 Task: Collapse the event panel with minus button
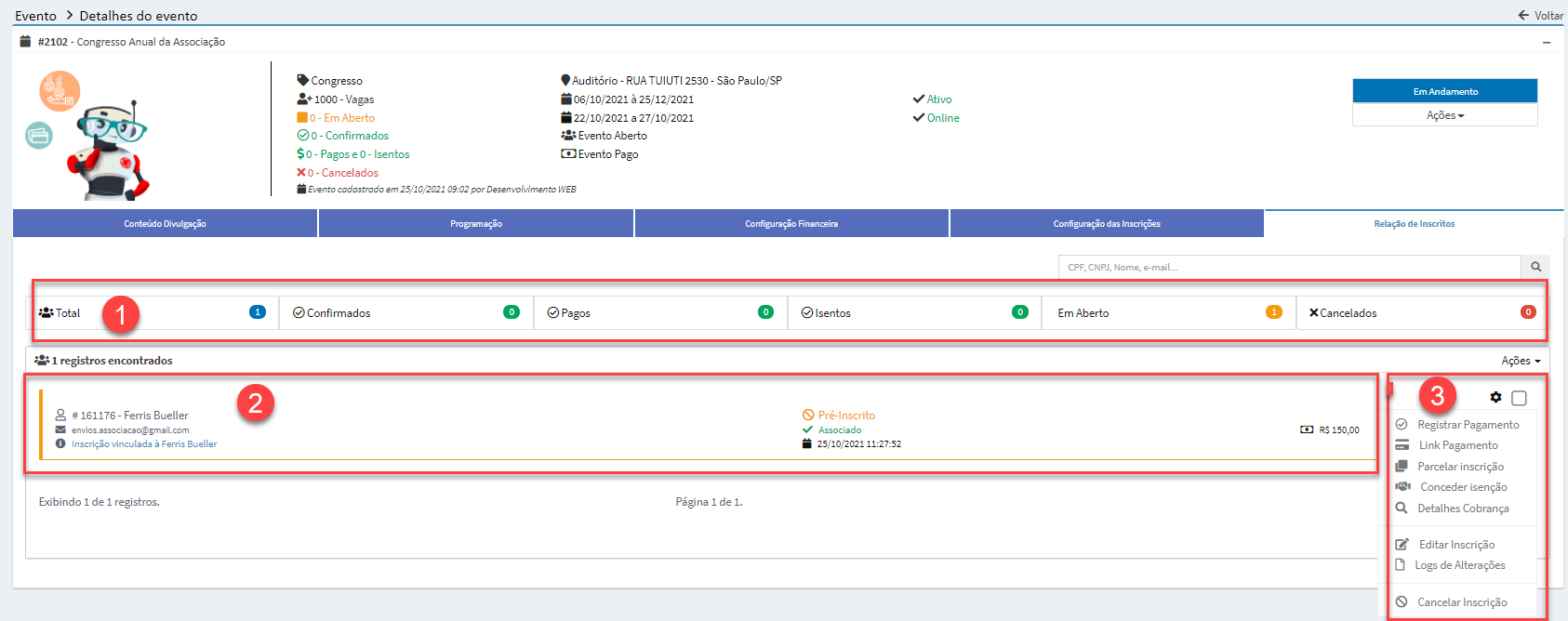(x=1547, y=42)
